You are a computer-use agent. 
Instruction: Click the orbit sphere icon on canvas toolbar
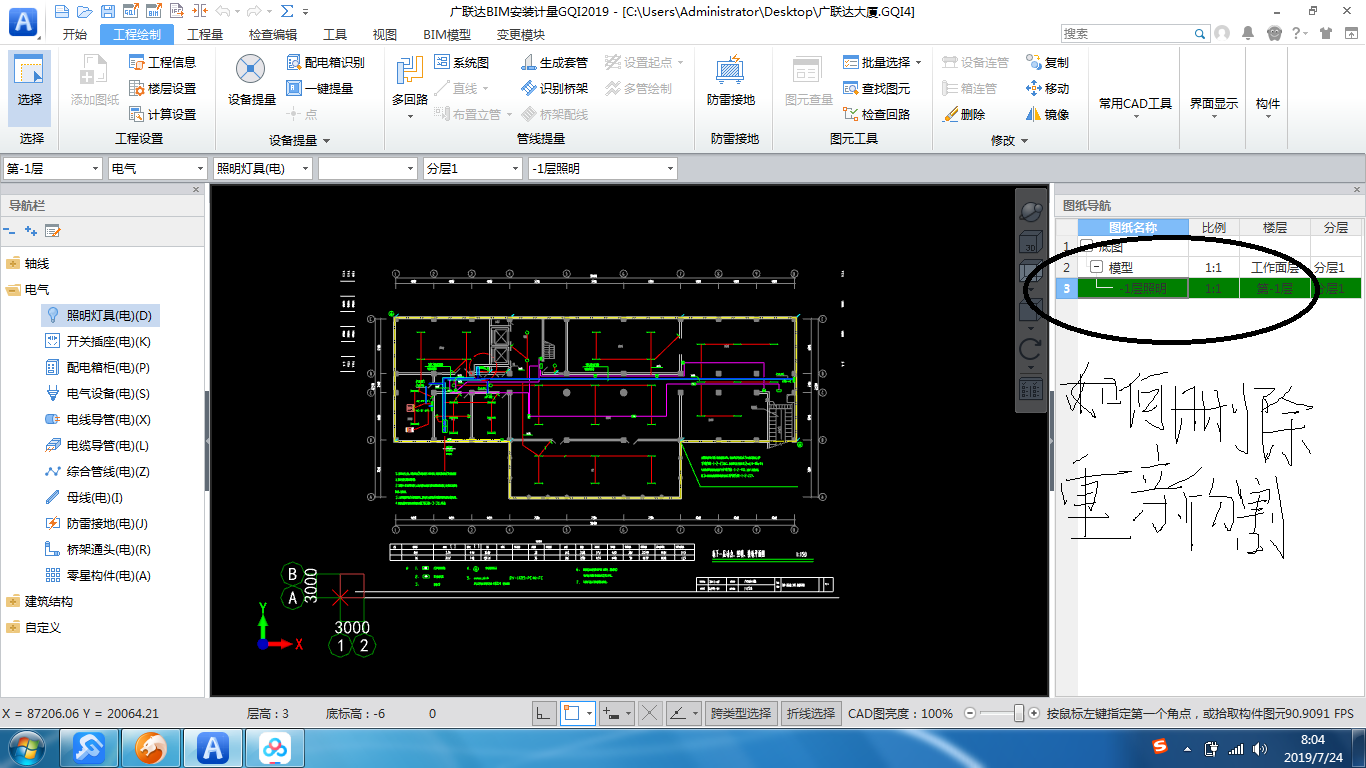[x=1031, y=210]
